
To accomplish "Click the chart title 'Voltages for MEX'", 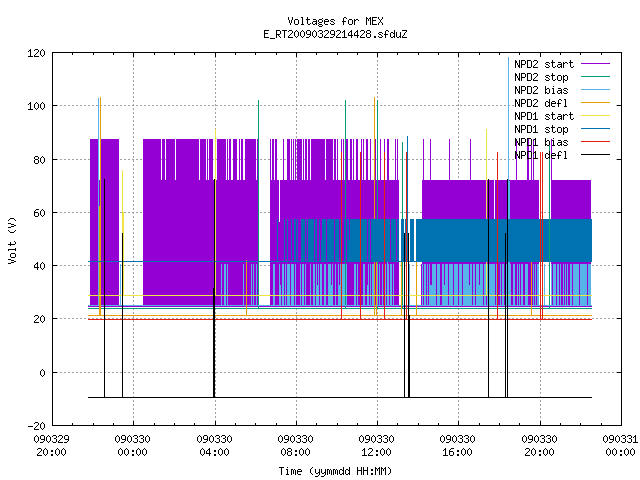I will (335, 21).
